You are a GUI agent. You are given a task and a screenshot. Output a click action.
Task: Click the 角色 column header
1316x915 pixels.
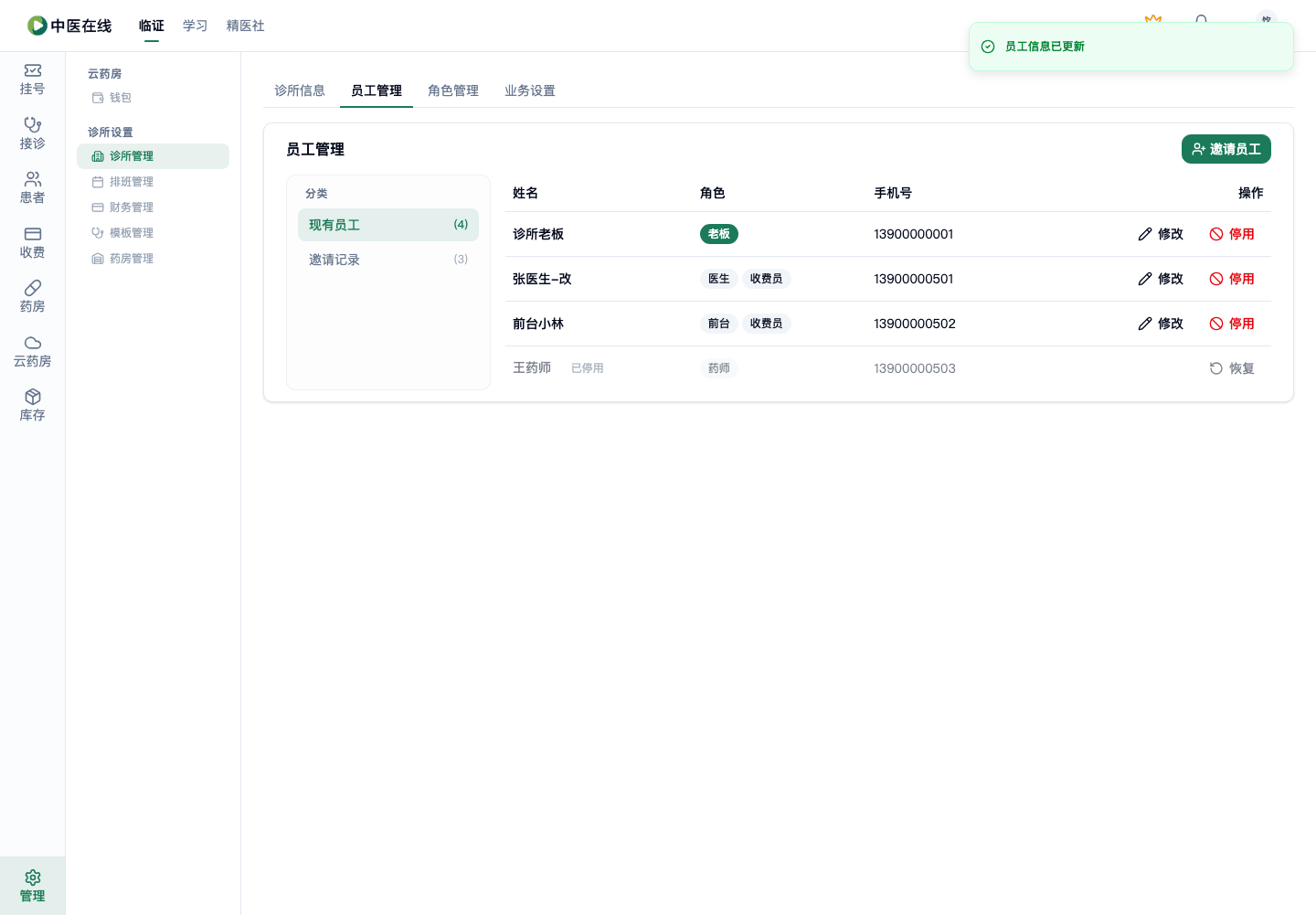point(713,193)
